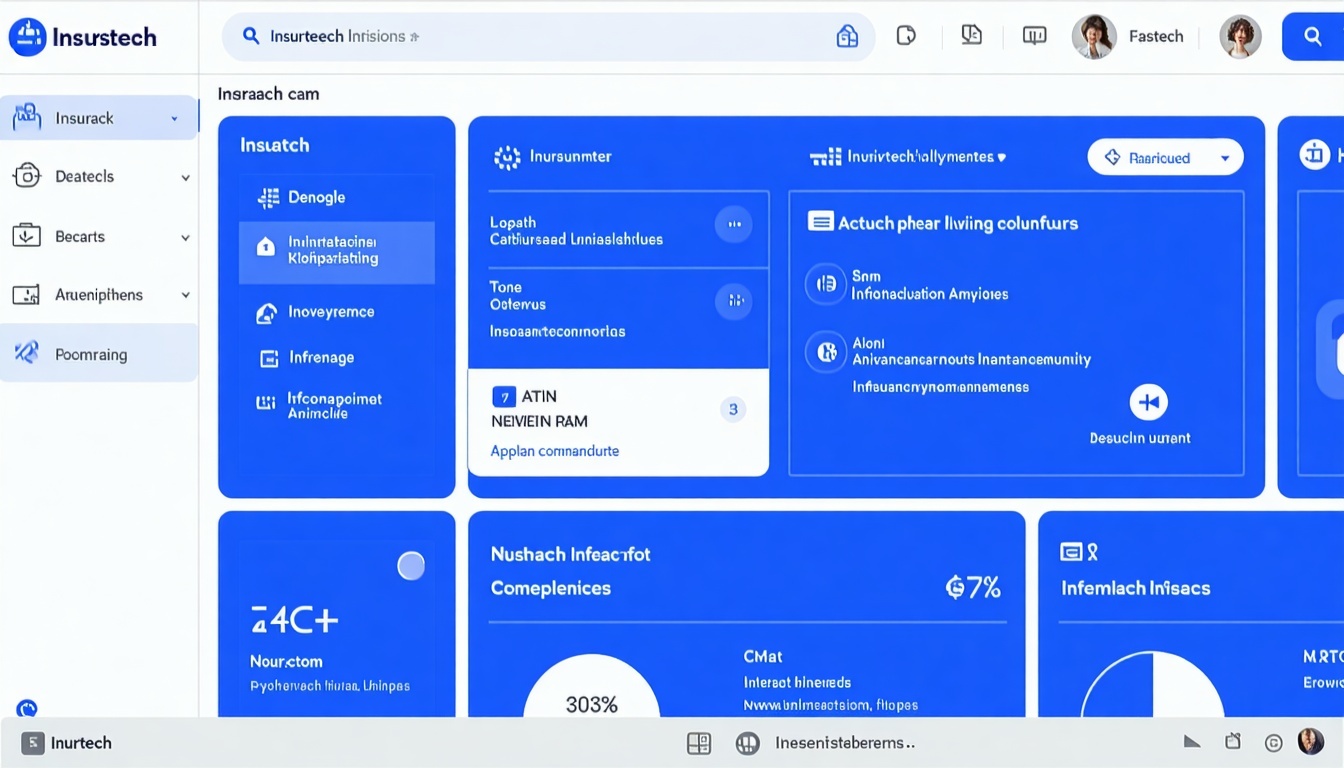This screenshot has height=768, width=1344.
Task: Select Poomraing in the sidebar
Action: pos(94,353)
